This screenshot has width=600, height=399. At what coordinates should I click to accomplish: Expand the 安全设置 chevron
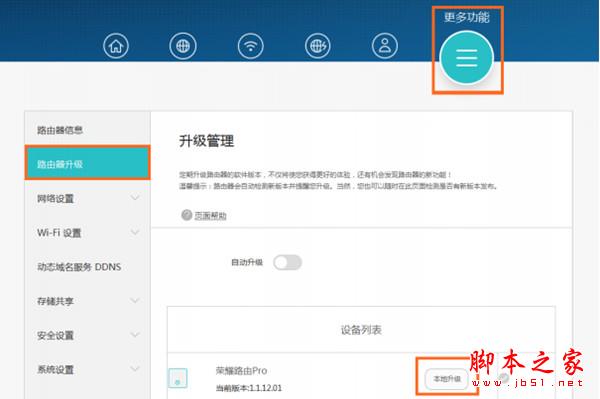135,335
